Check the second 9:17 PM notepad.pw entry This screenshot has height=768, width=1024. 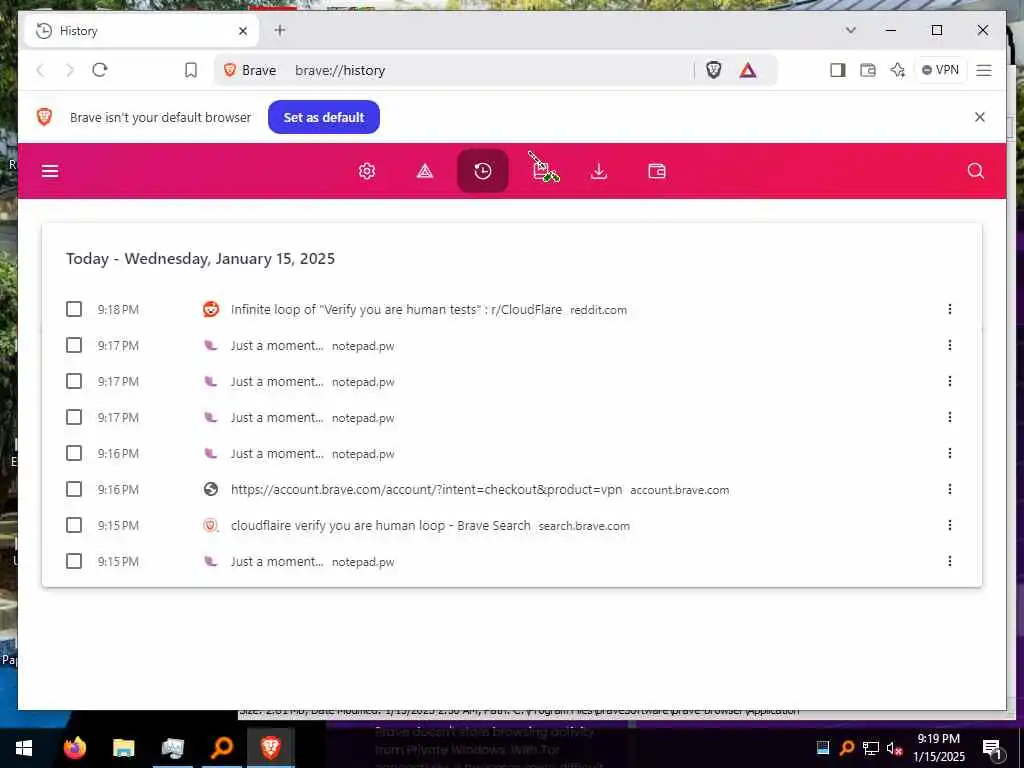74,381
